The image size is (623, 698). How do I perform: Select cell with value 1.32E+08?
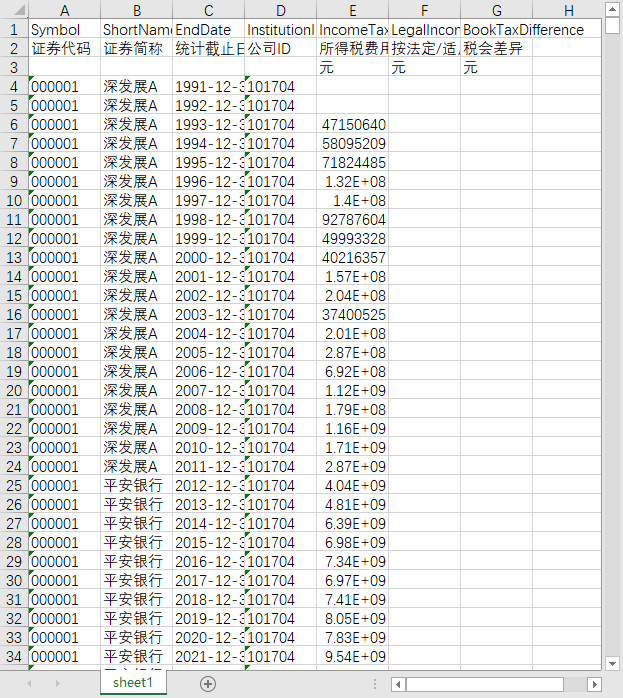coord(353,181)
